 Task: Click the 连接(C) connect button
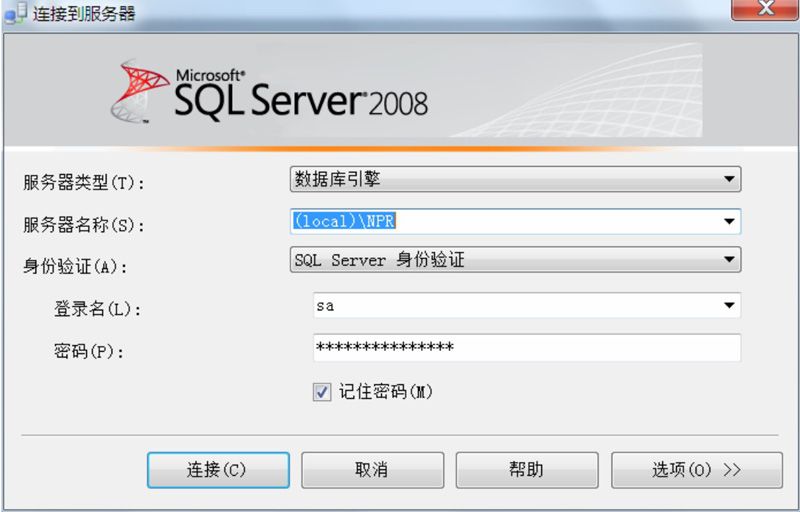pos(218,470)
